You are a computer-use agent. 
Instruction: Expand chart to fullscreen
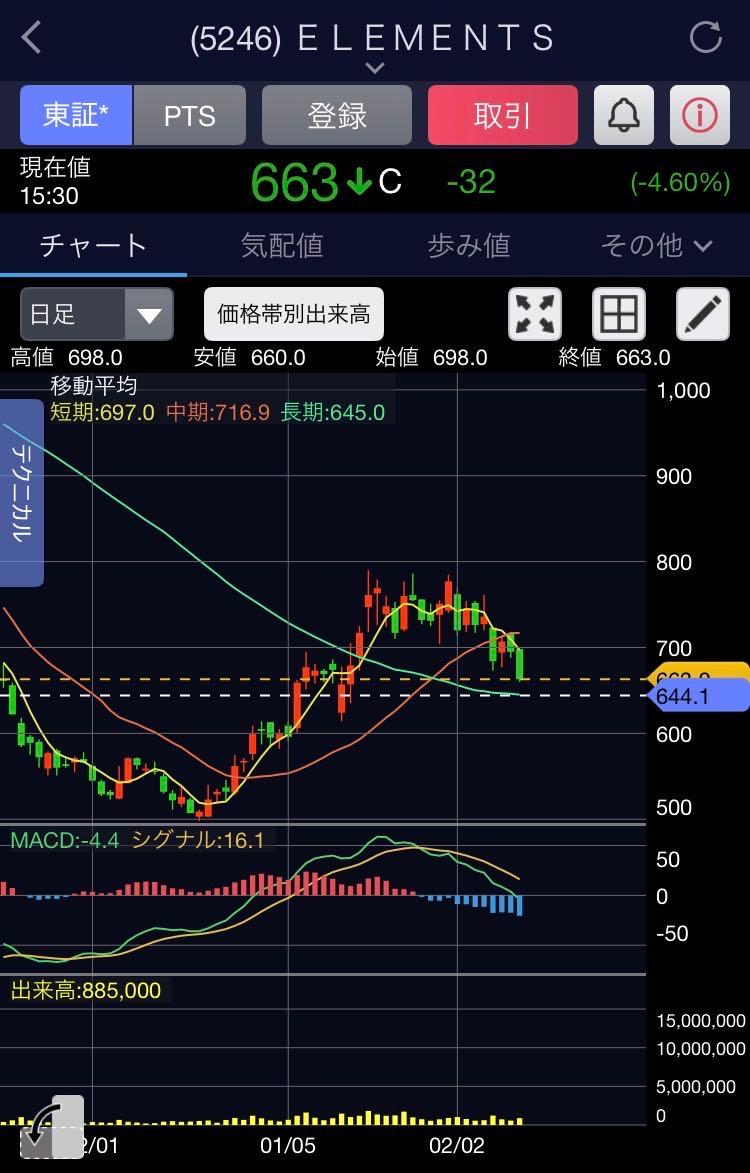pos(535,315)
